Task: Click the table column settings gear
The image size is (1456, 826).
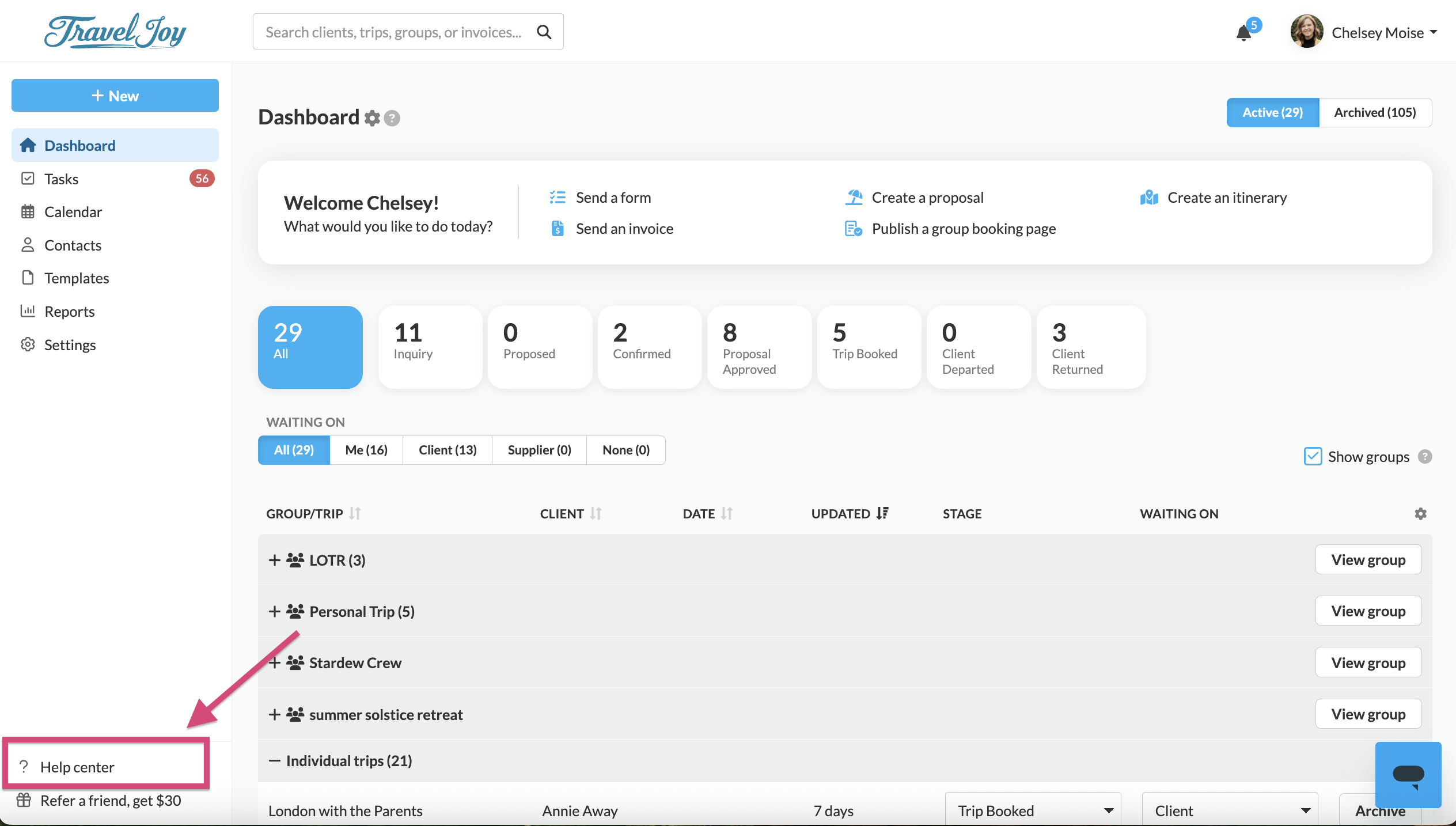Action: [x=1420, y=514]
